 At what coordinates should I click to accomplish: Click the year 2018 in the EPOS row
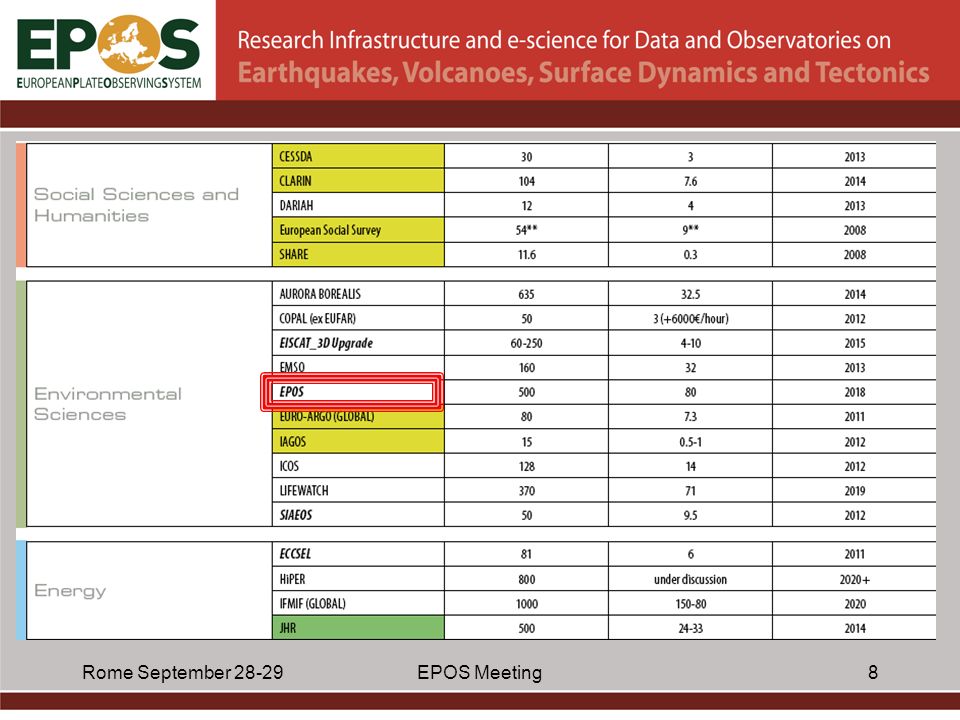click(x=855, y=392)
